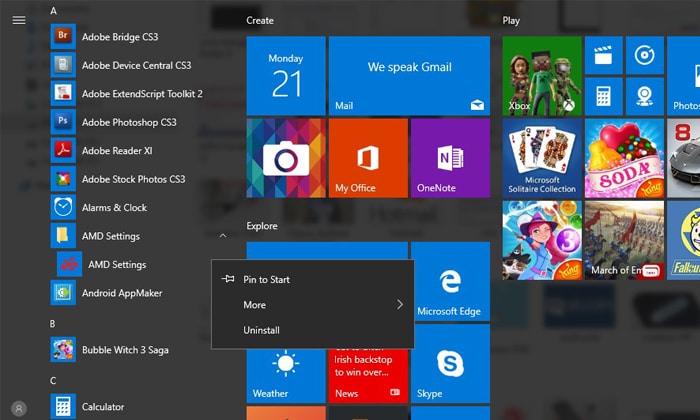Open Alarms & Clock app icon
Image resolution: width=700 pixels, height=420 pixels.
(63, 208)
